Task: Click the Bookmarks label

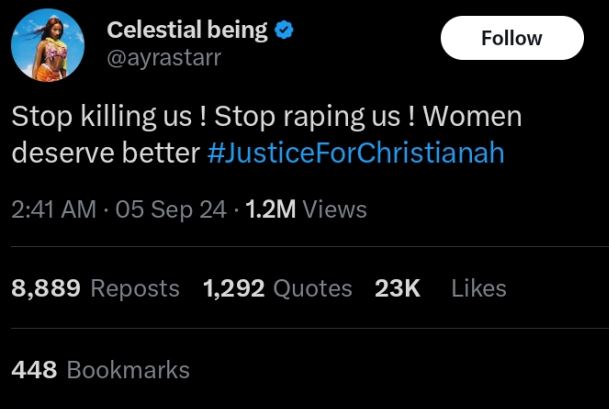Action: tap(128, 370)
